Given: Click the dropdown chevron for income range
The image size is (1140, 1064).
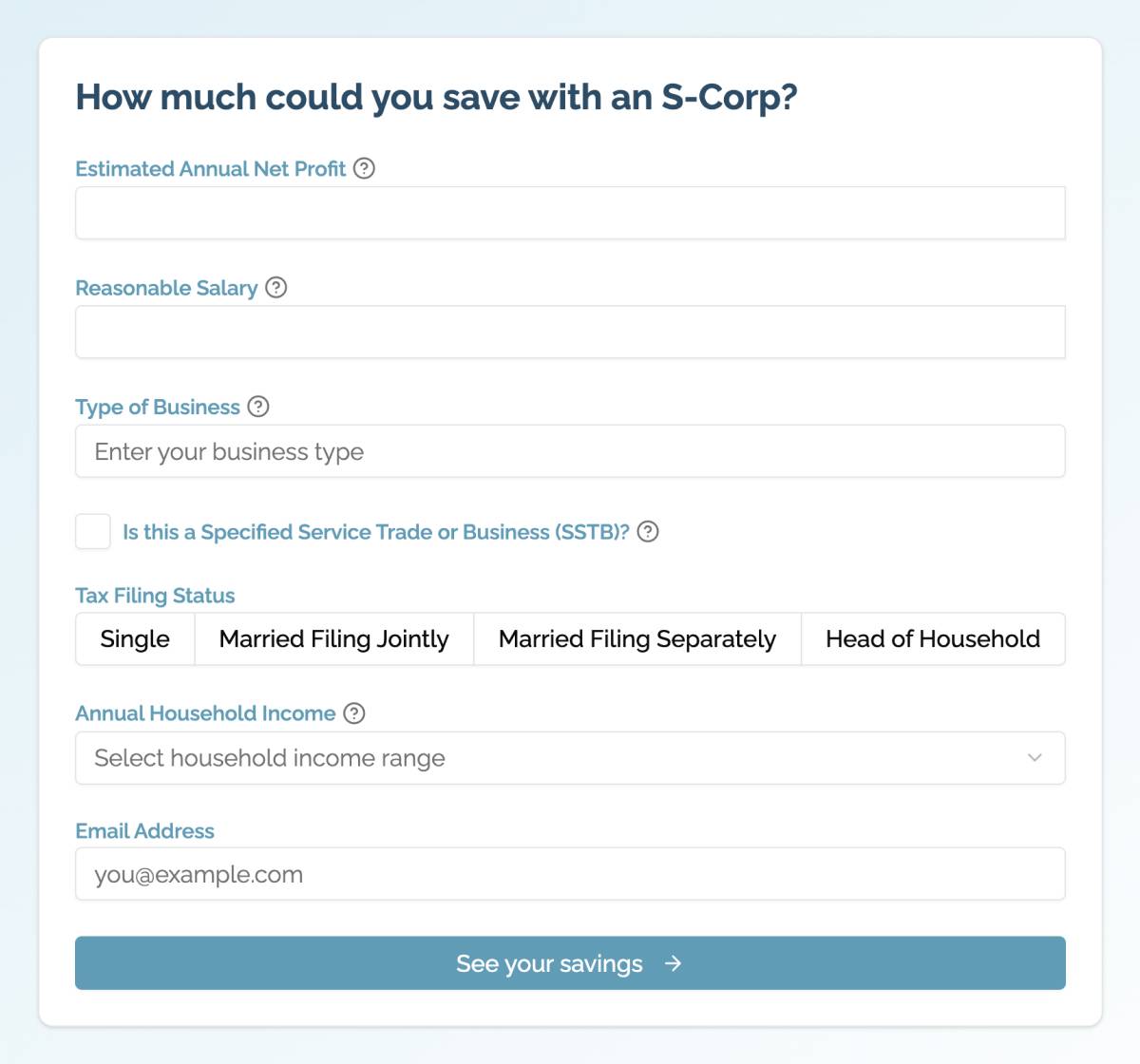Looking at the screenshot, I should point(1035,758).
